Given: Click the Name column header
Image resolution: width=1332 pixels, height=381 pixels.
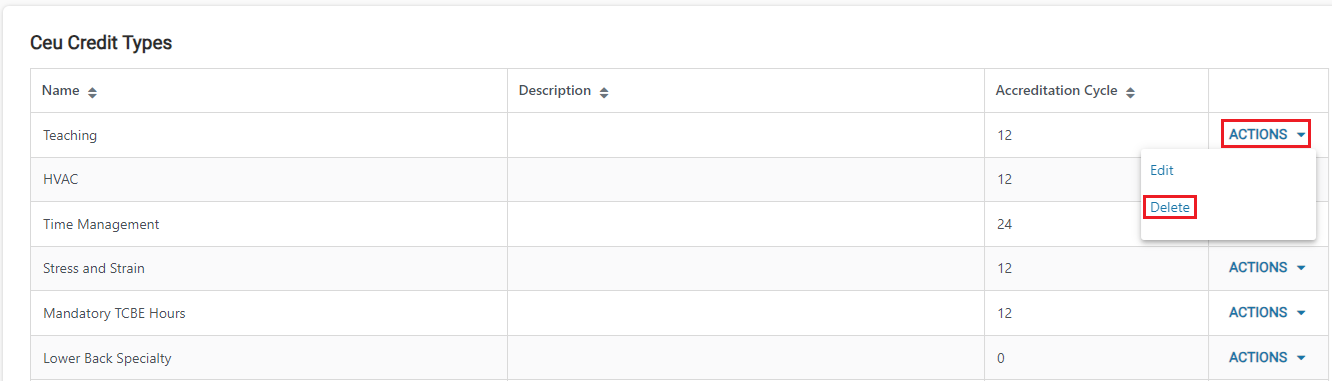Looking at the screenshot, I should 60,91.
